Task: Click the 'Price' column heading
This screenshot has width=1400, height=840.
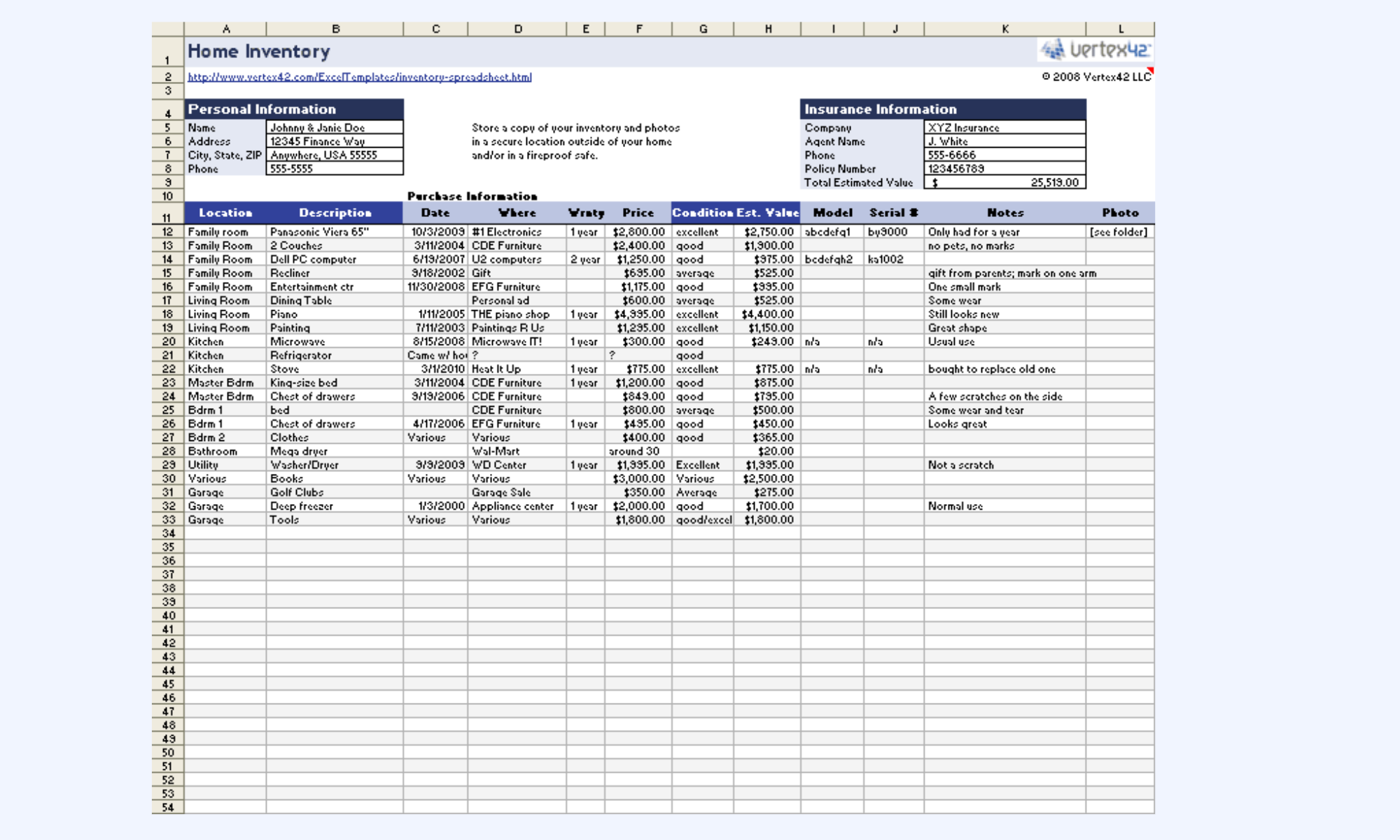Action: [638, 213]
